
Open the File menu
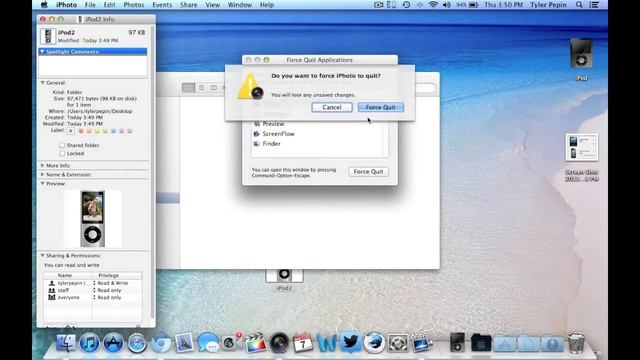click(x=90, y=5)
